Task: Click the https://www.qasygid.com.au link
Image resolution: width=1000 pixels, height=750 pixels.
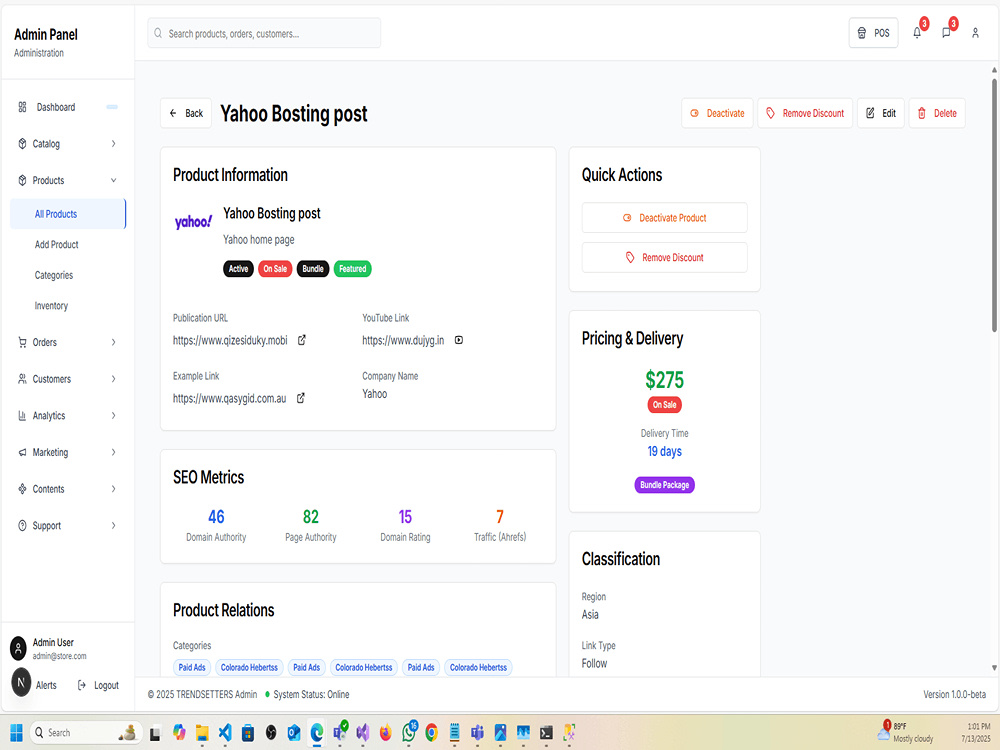Action: (x=230, y=399)
